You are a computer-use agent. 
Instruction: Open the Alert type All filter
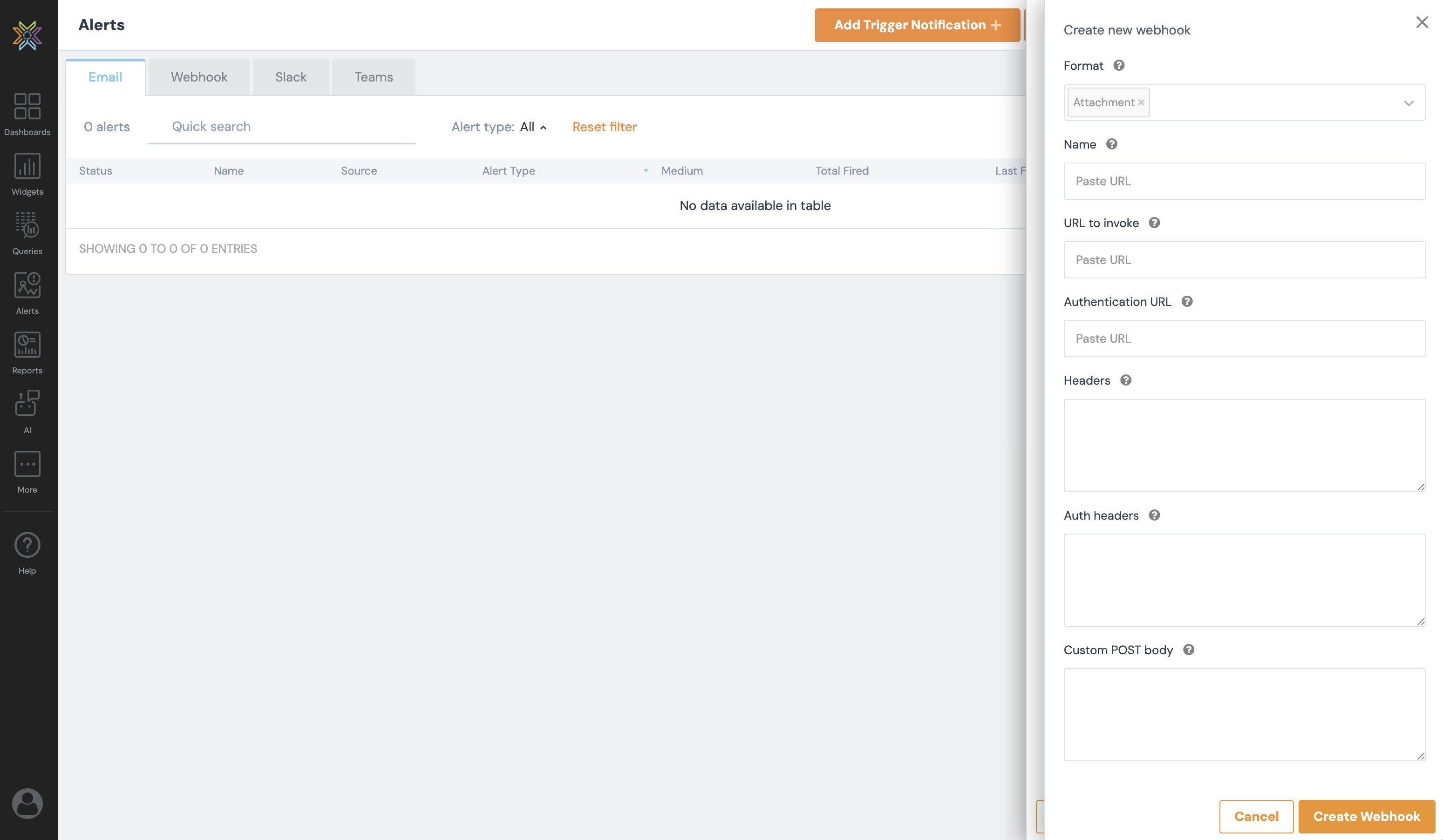(x=532, y=127)
